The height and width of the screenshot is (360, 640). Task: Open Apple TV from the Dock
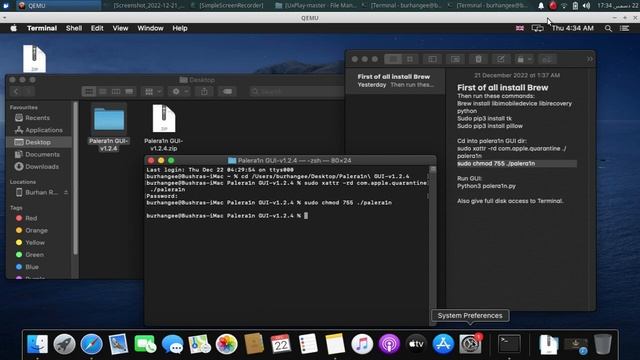point(416,344)
